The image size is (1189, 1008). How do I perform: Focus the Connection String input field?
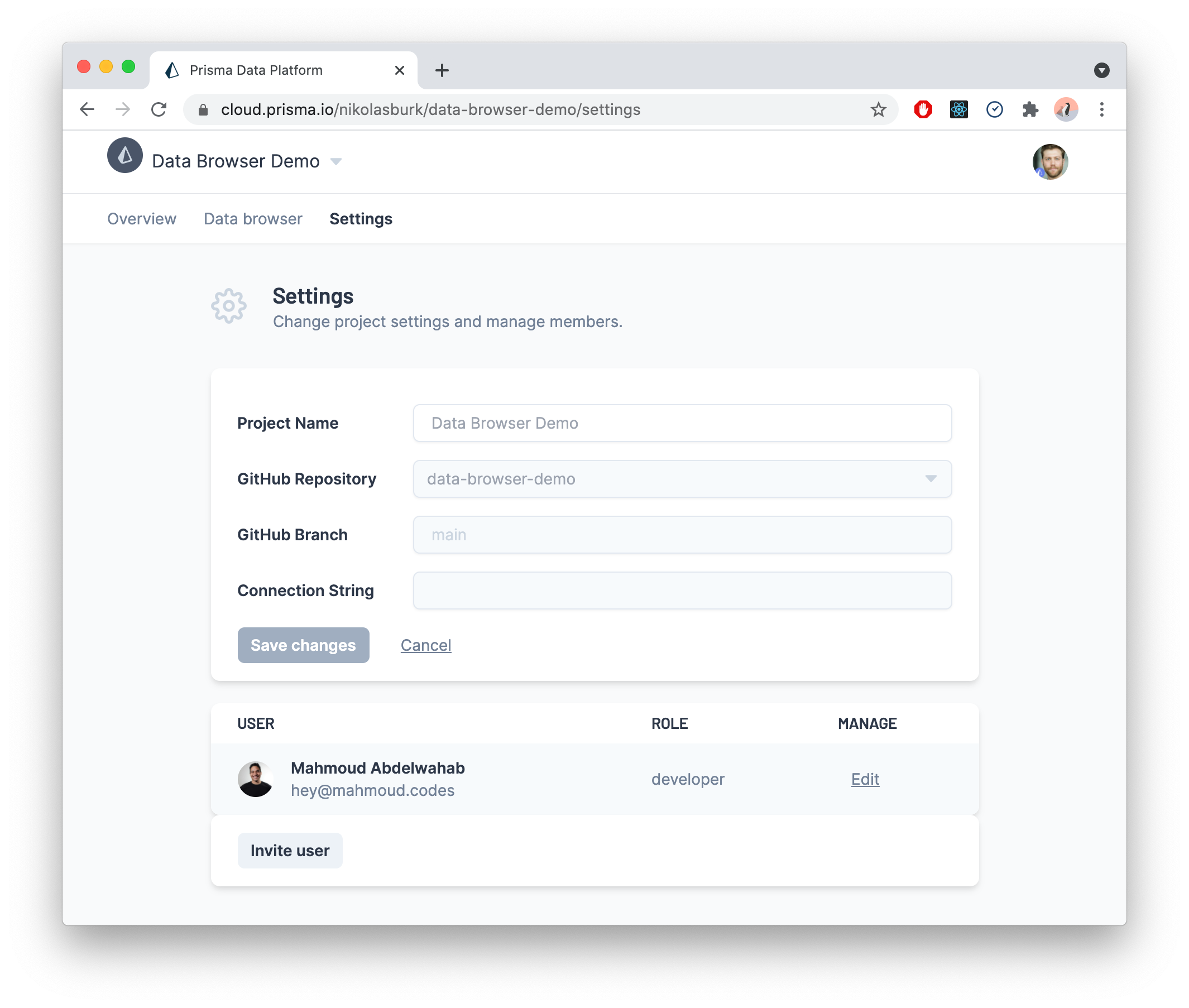coord(682,591)
